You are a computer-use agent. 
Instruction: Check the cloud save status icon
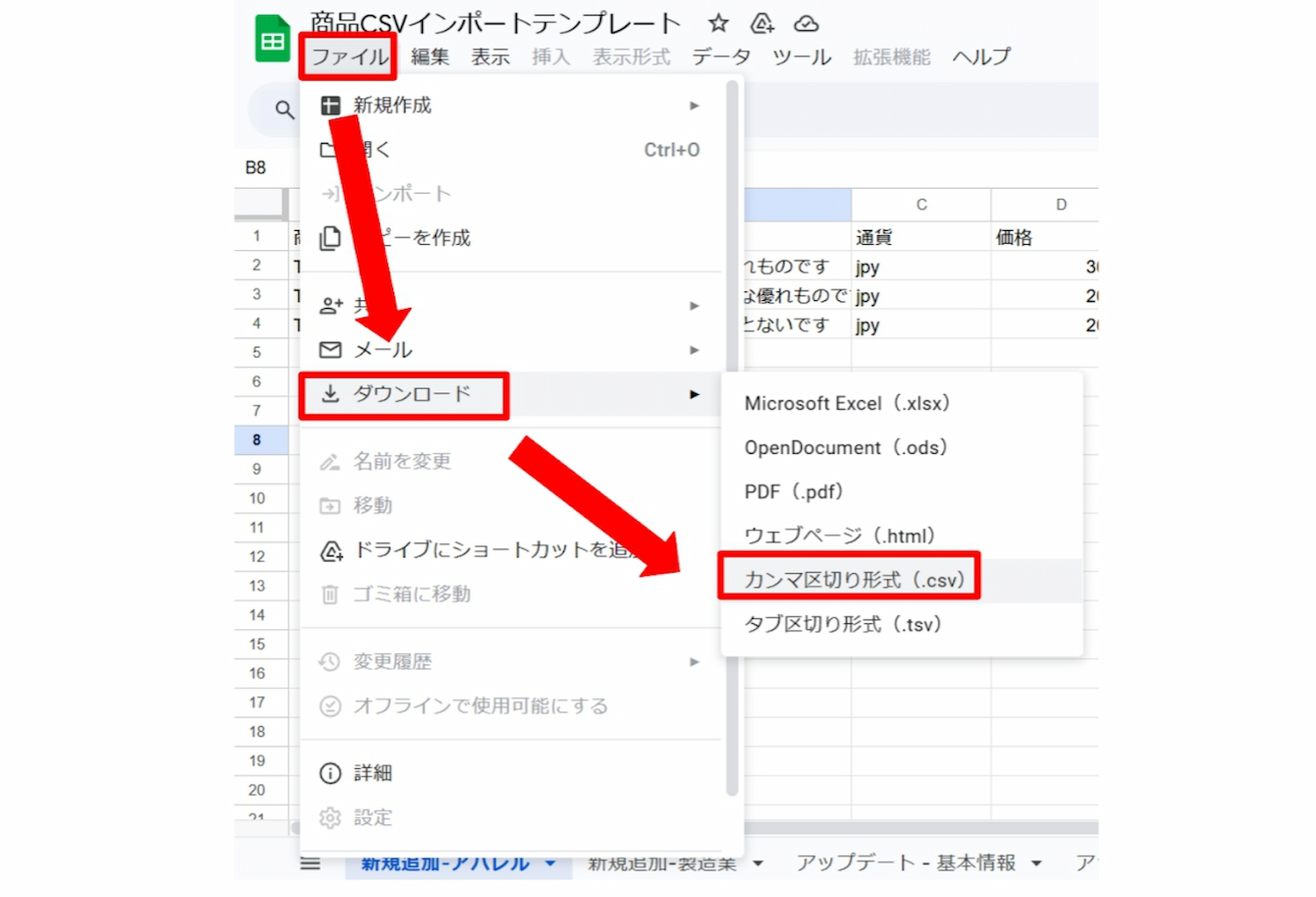(805, 23)
